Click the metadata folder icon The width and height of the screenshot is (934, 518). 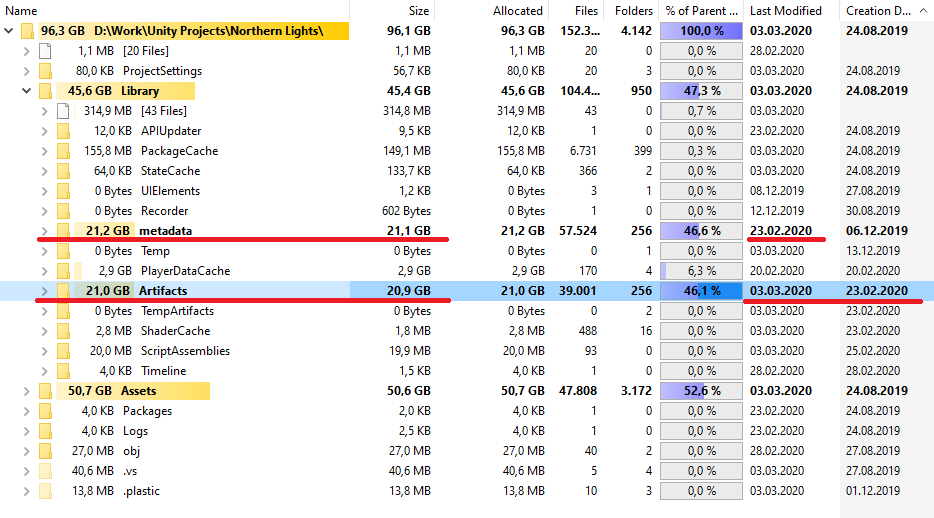(63, 231)
